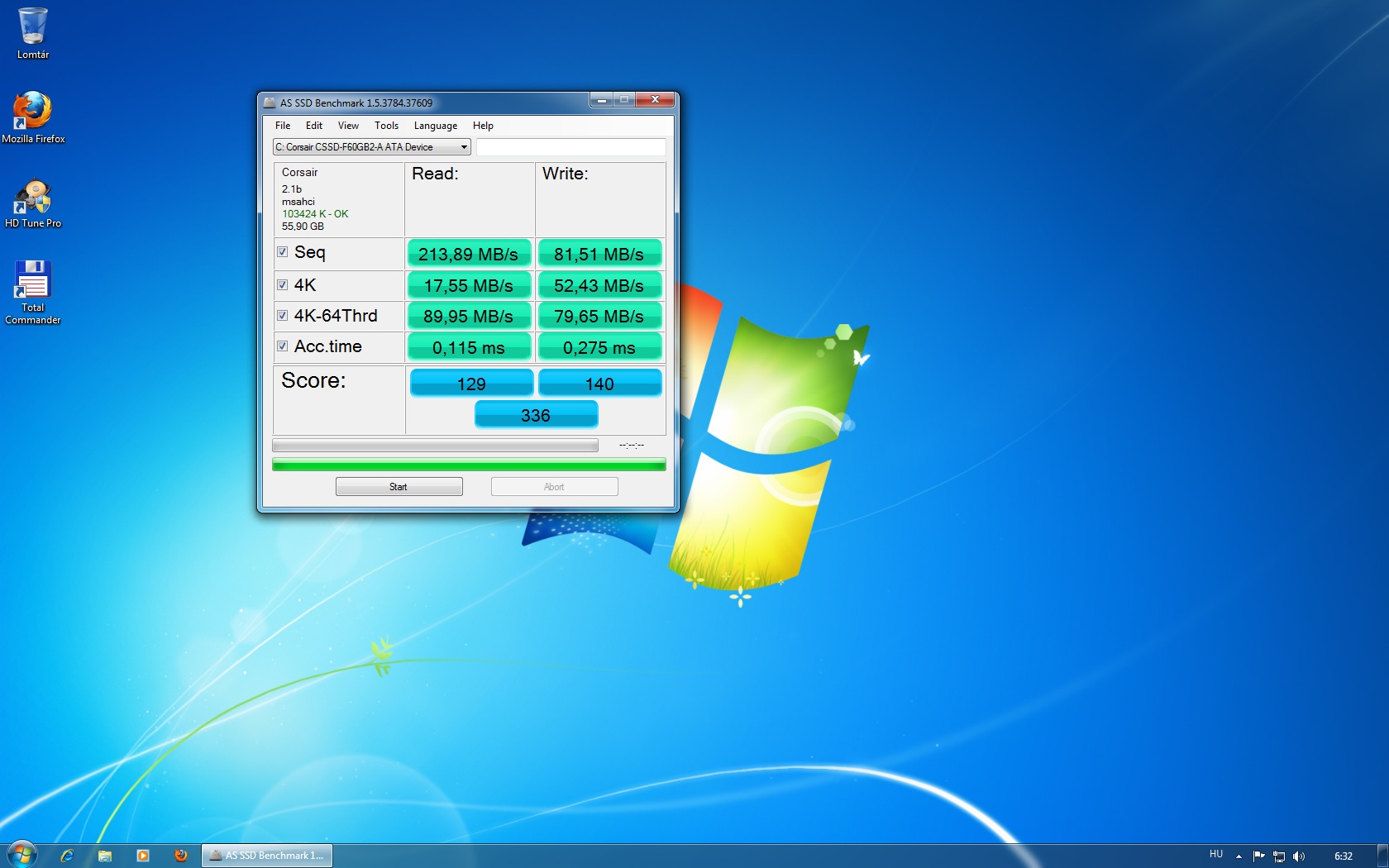Open the Help menu
The image size is (1389, 868).
483,126
